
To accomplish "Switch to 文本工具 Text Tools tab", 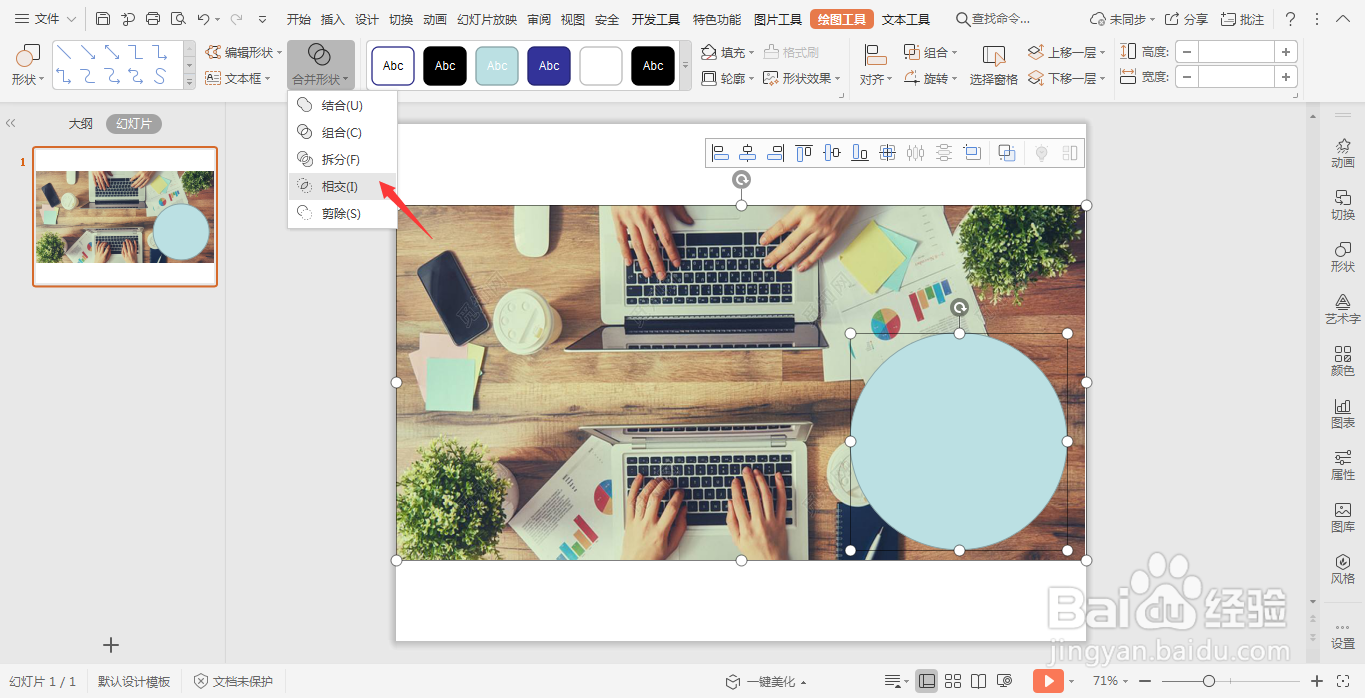I will (x=906, y=19).
